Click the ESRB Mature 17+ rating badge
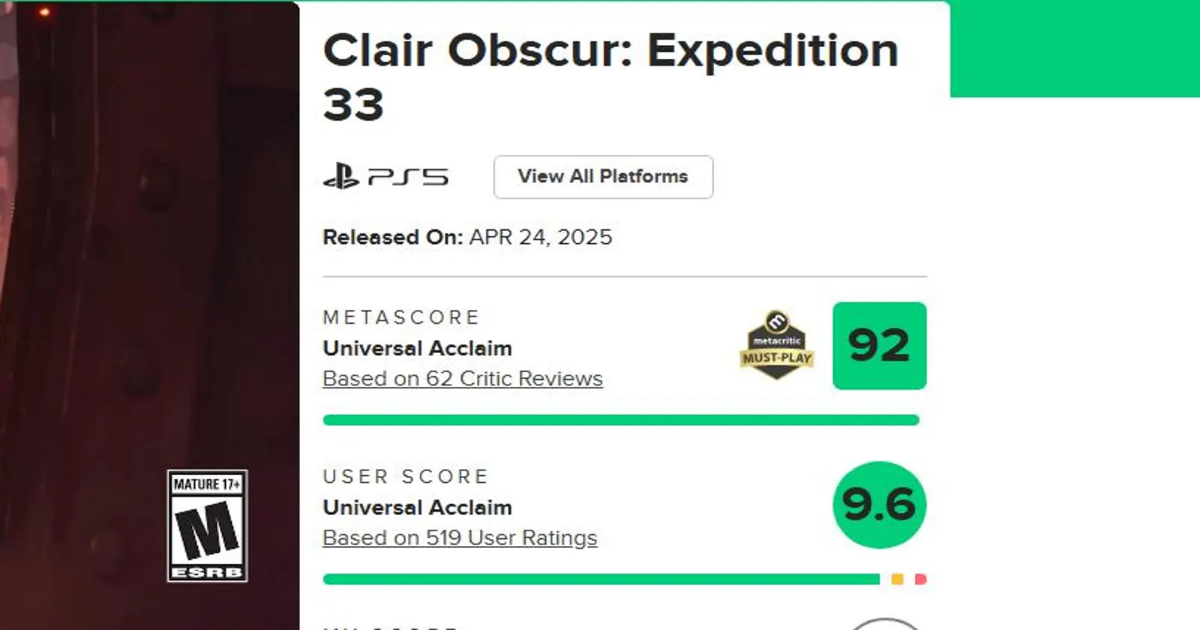 (207, 526)
